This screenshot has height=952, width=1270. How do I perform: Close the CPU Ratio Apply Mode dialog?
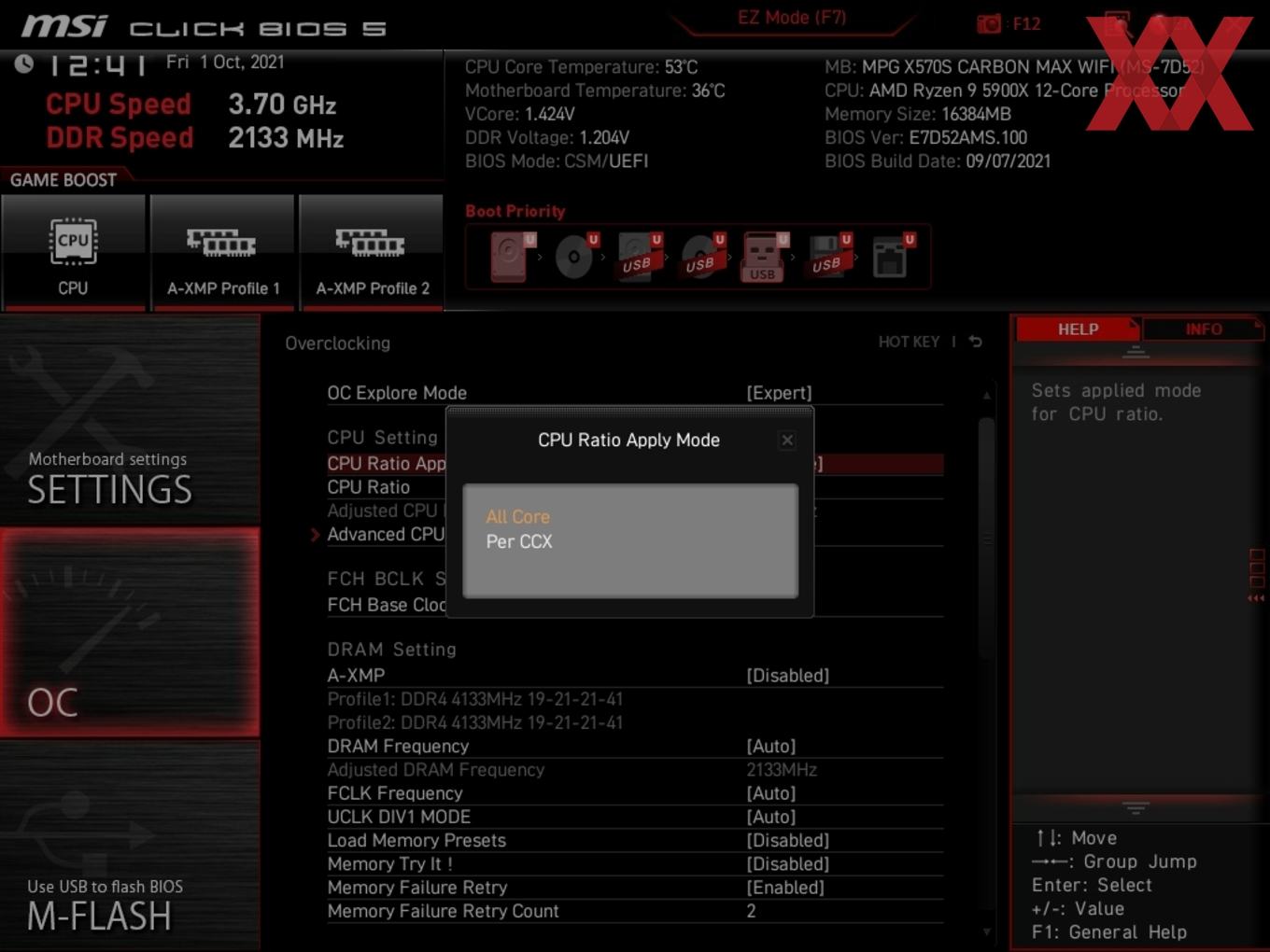pos(787,440)
